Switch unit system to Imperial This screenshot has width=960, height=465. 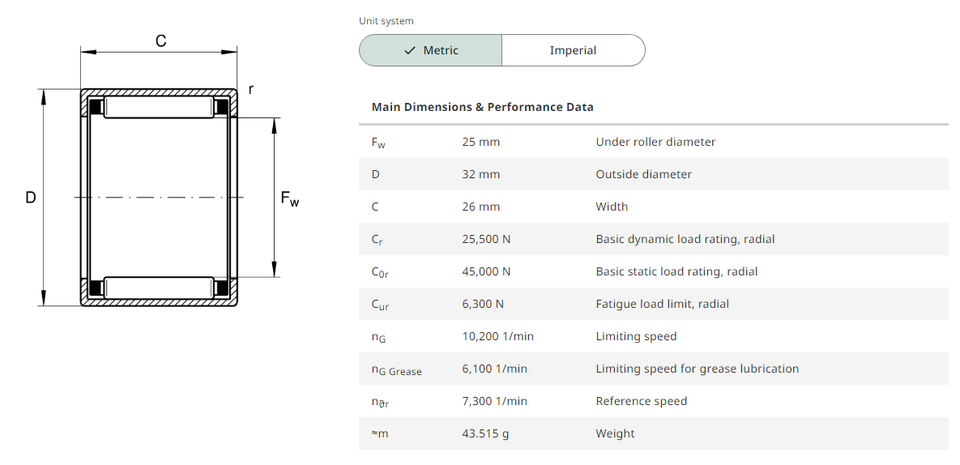point(573,50)
